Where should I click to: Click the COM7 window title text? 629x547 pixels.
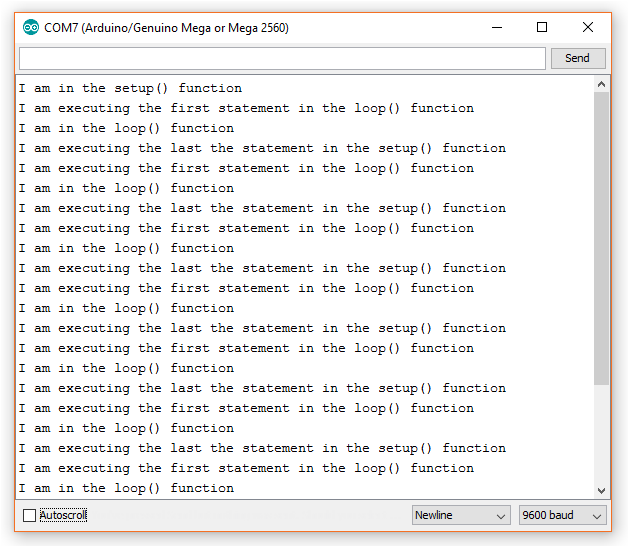(166, 28)
